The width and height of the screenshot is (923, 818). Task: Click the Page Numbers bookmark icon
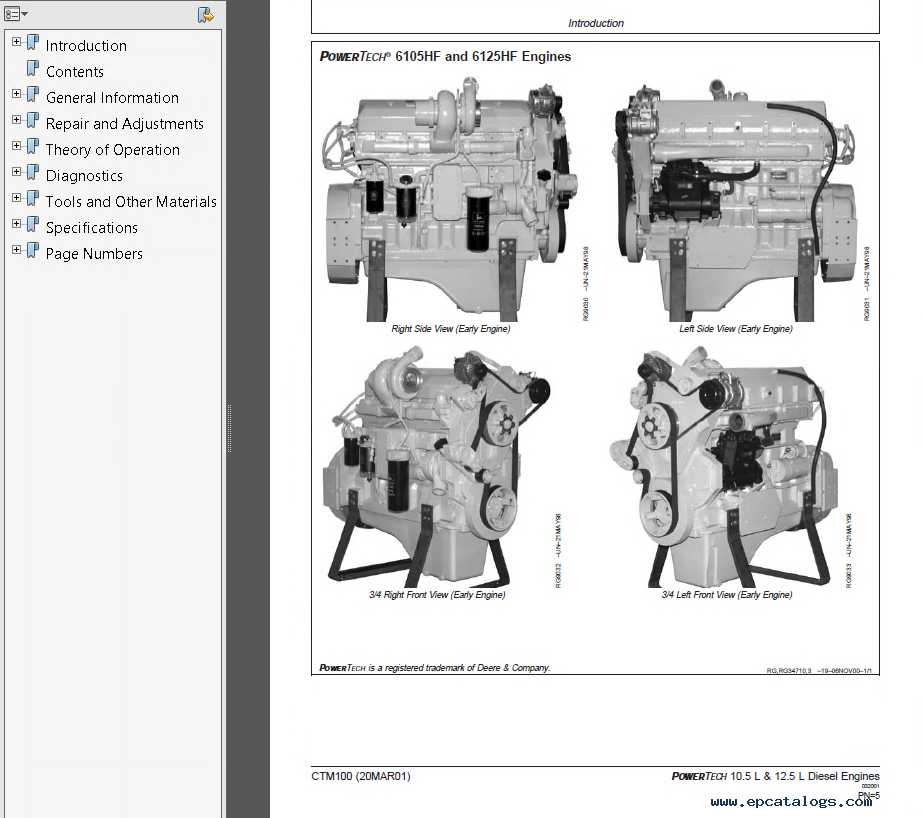tap(33, 250)
